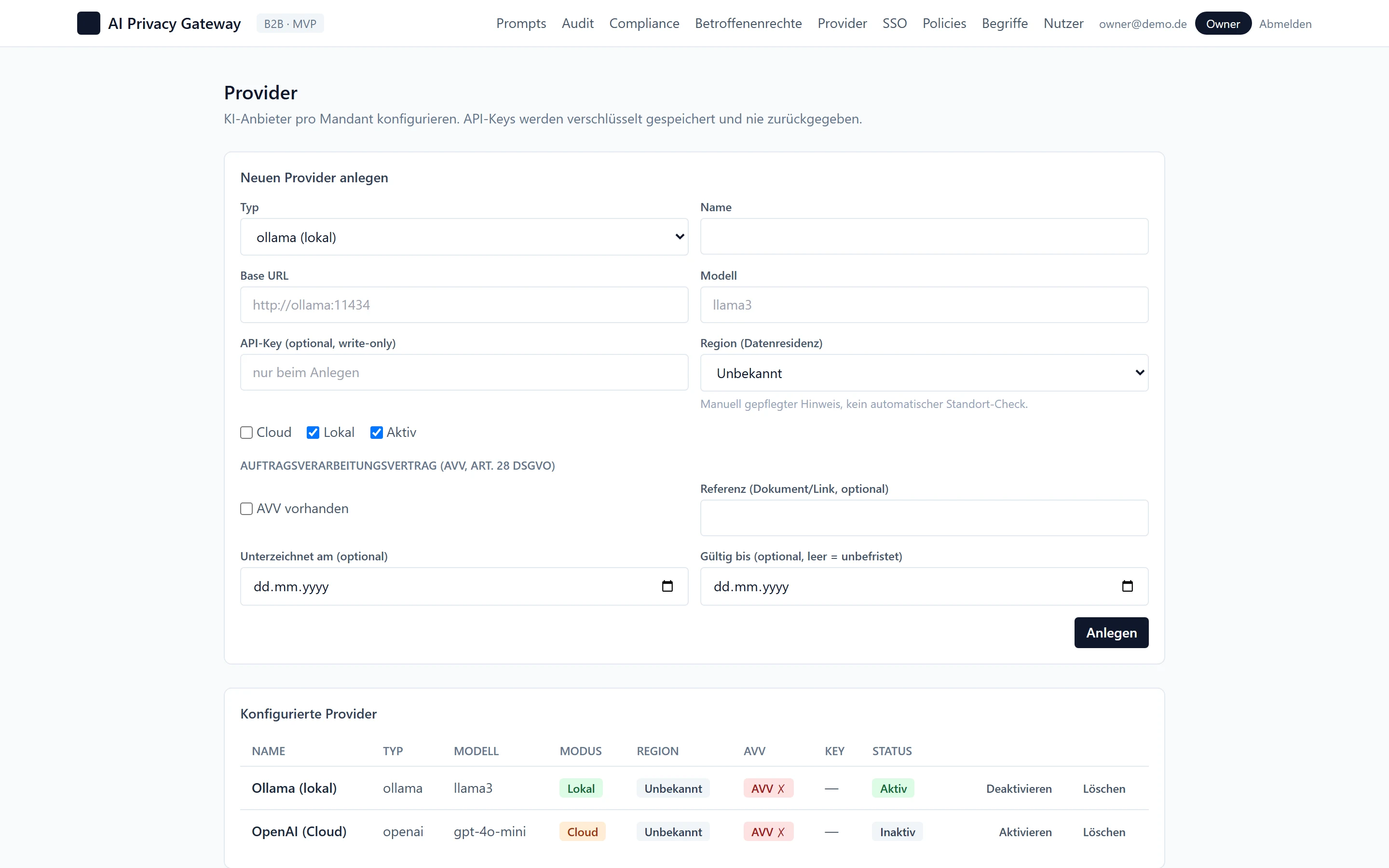Focus the Name input field
This screenshot has height=868, width=1389.
924,236
